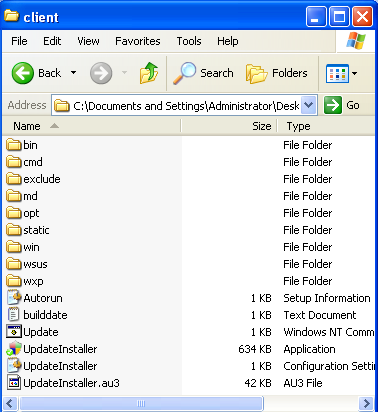Viewport: 378px width, 412px height.
Task: Sort by the Size column header
Action: pos(229,126)
